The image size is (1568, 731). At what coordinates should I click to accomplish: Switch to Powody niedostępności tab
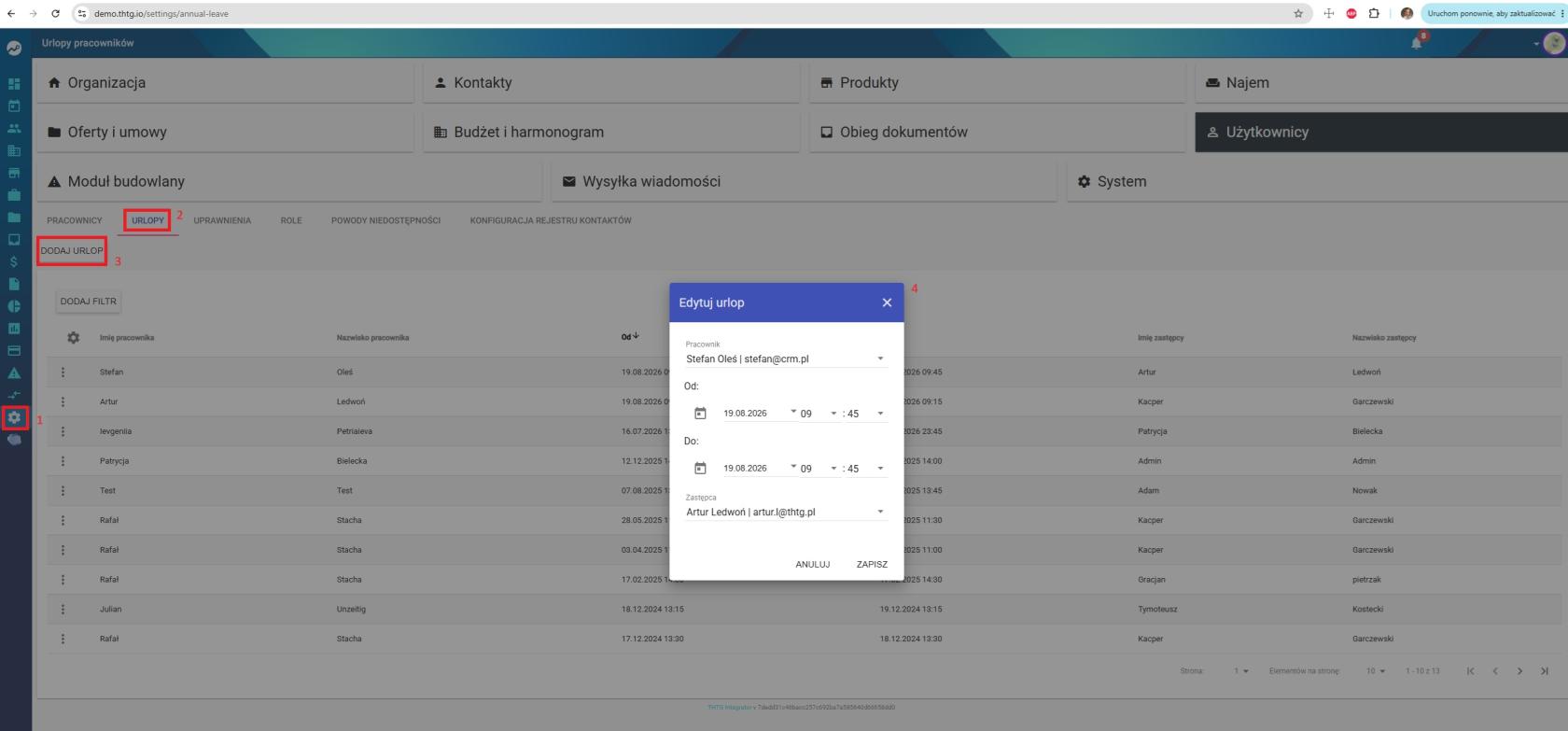385,220
